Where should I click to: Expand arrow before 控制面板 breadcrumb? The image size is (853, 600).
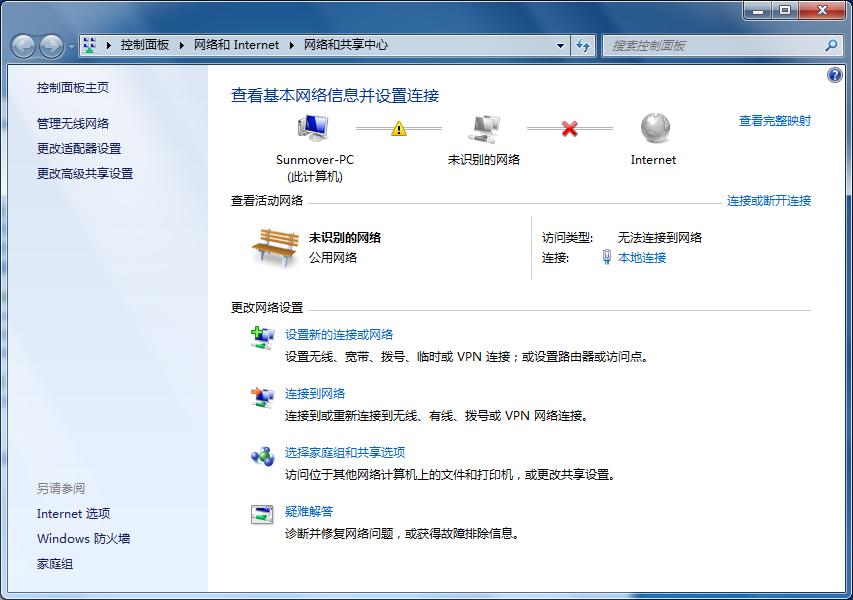pos(108,46)
